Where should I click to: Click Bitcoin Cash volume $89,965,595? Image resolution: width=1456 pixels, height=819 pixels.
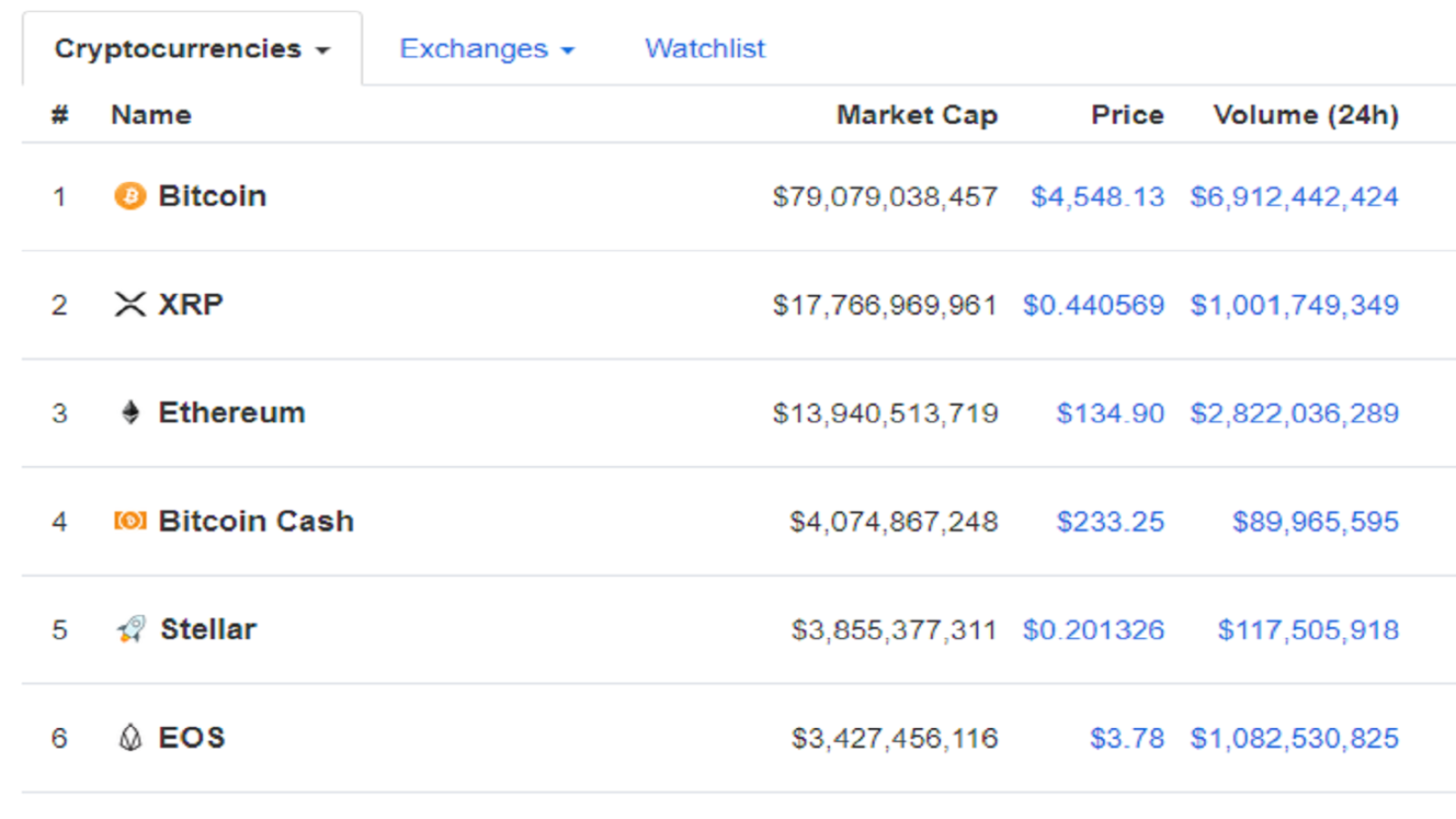coord(1316,521)
